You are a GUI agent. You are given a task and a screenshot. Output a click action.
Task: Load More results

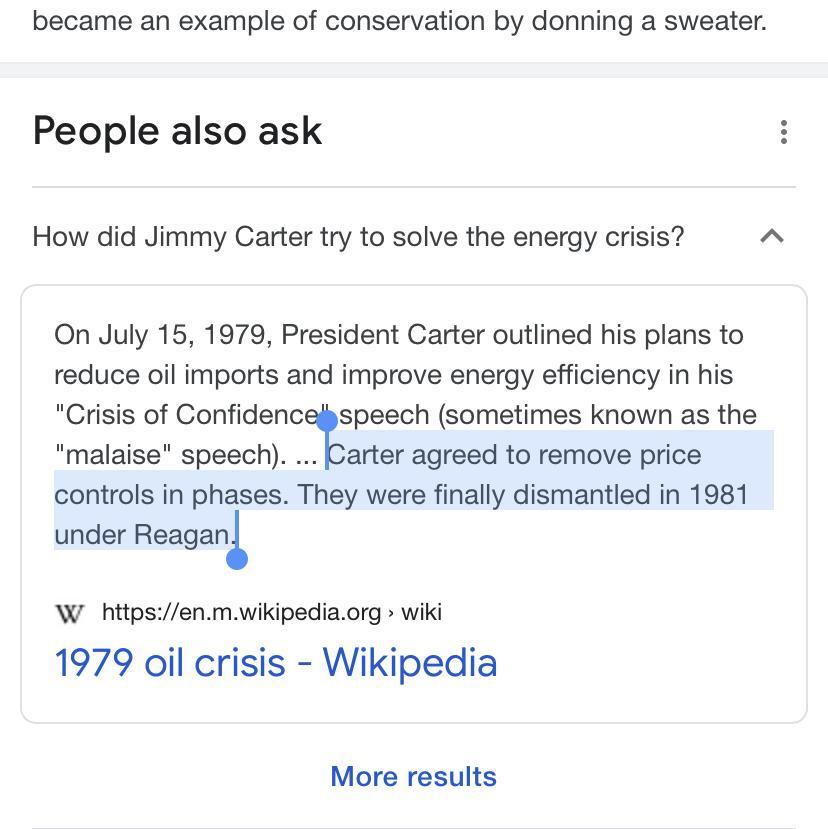point(413,777)
